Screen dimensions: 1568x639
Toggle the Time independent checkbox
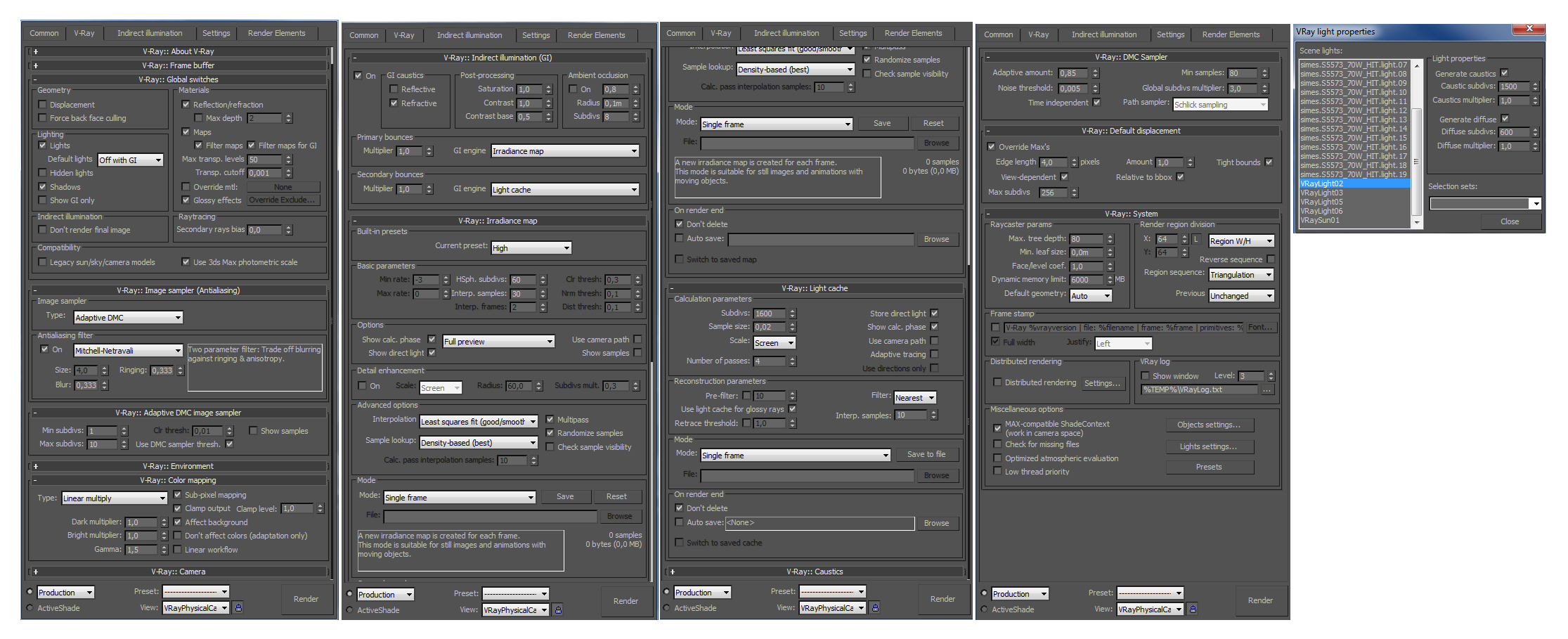point(1097,103)
